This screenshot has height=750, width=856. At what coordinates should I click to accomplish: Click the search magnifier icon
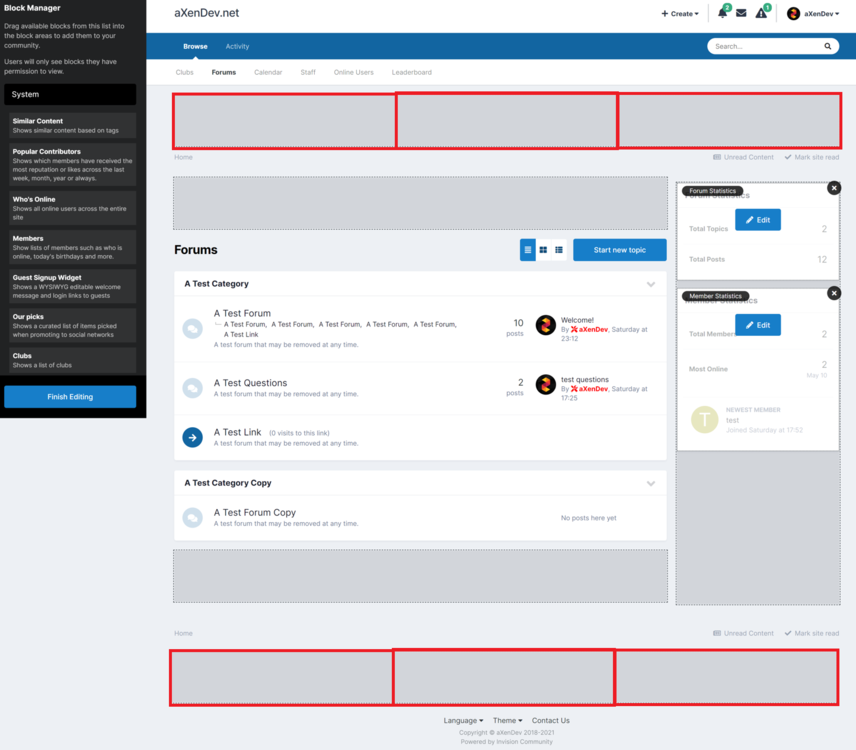(x=828, y=47)
